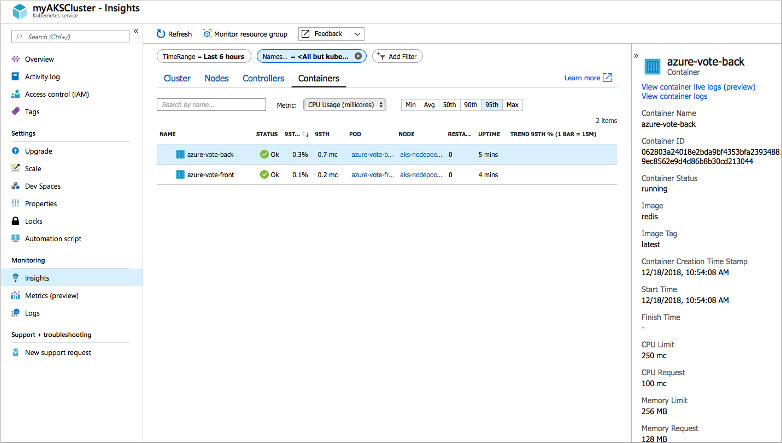Open the Properties icon in the sidebar

[x=15, y=203]
